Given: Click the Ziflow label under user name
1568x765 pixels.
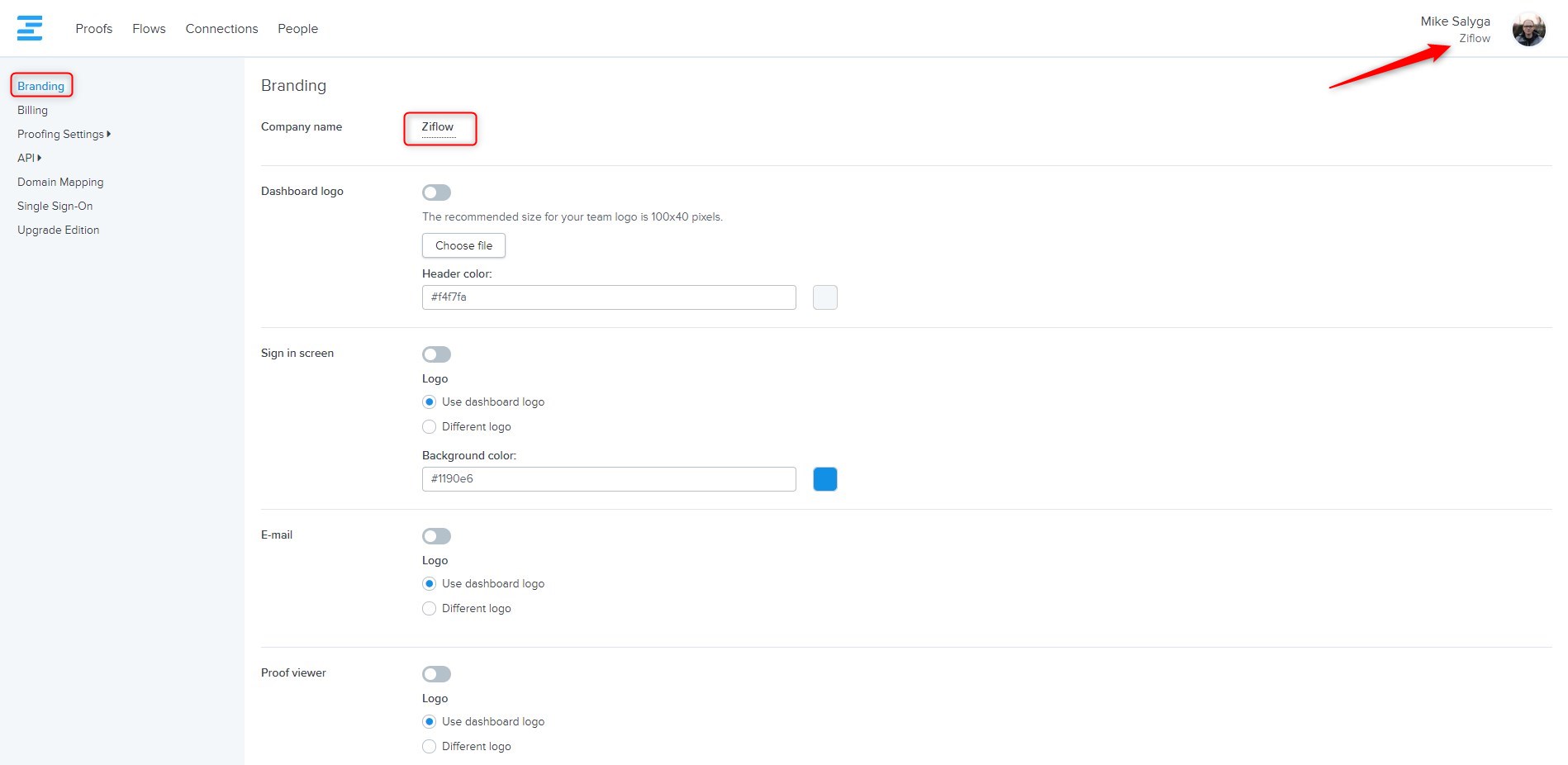Looking at the screenshot, I should (1475, 38).
